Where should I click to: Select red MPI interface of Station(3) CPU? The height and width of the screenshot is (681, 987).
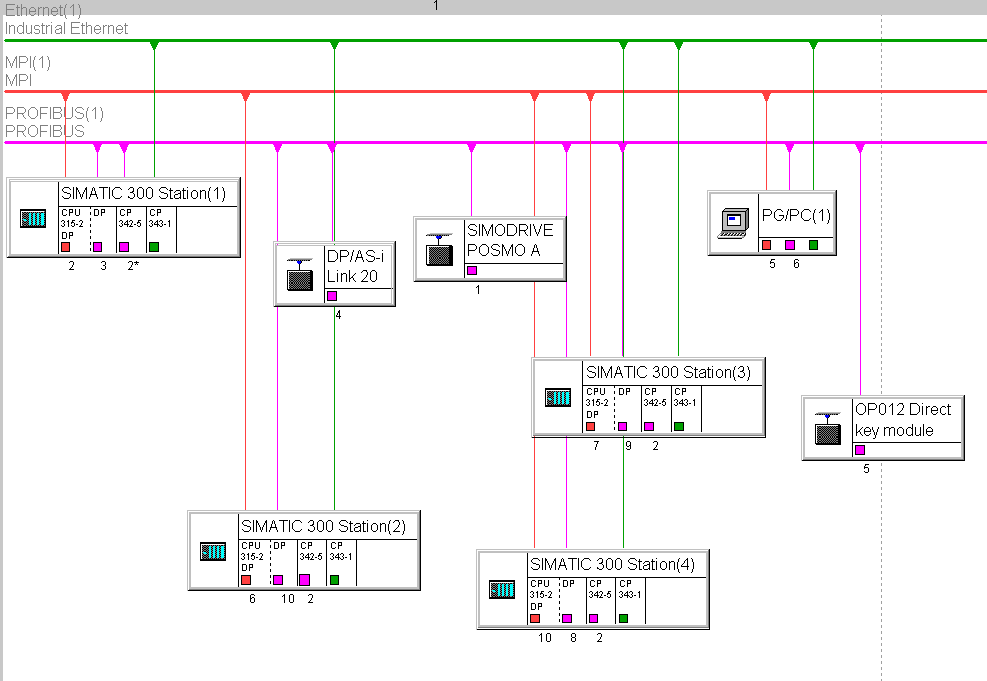coord(590,426)
